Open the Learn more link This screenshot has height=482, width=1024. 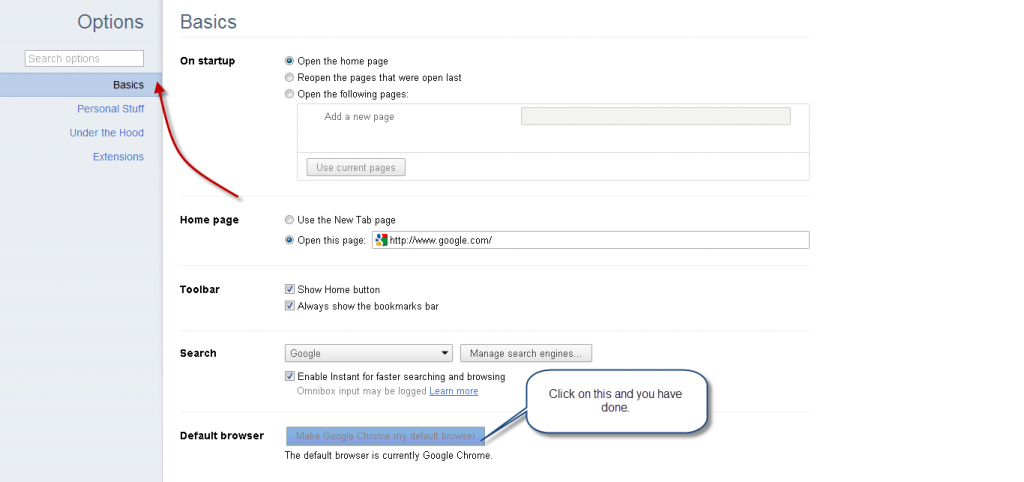click(454, 391)
